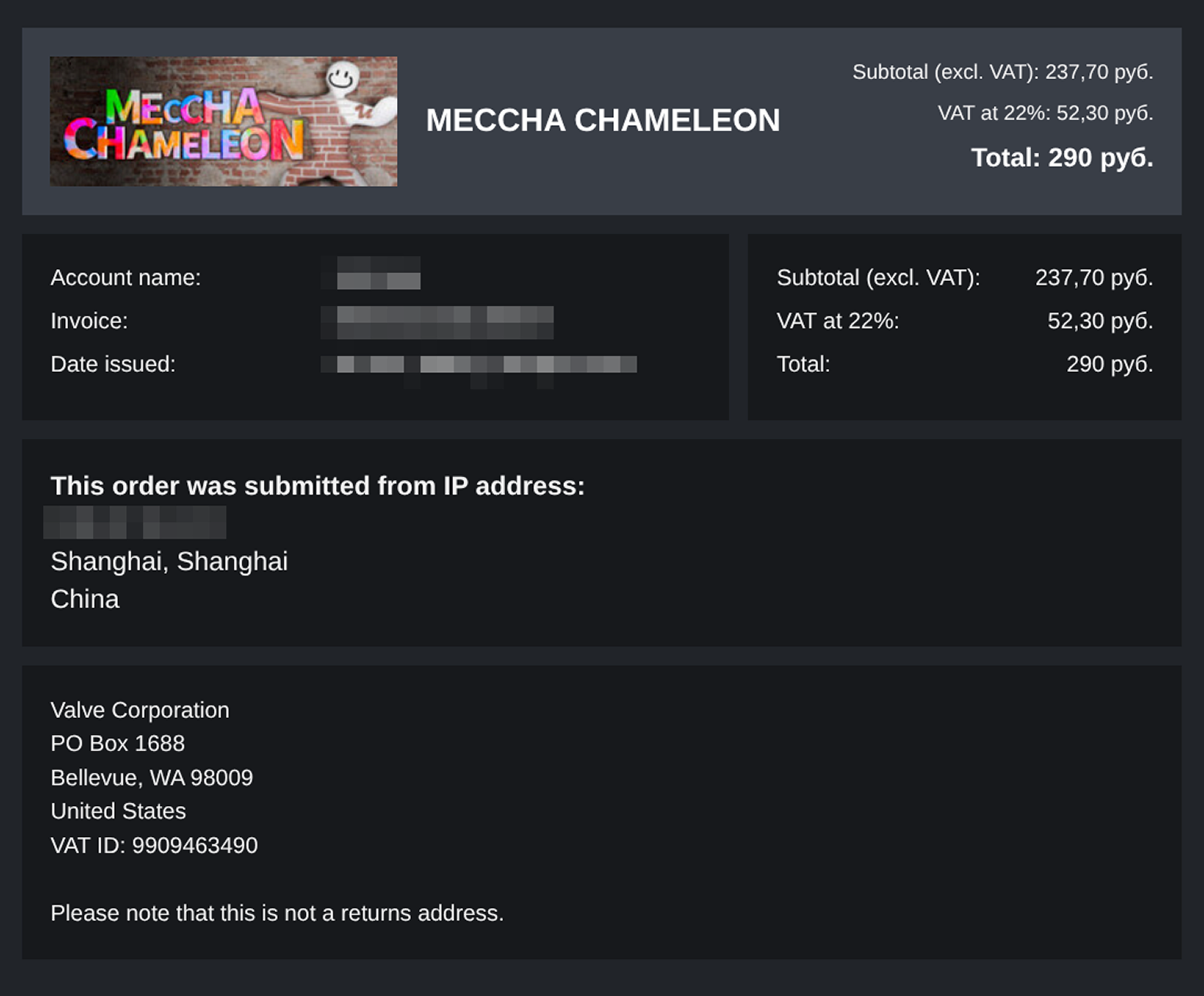Select the blurred invoice number
Image resolution: width=1204 pixels, height=996 pixels.
[x=437, y=322]
